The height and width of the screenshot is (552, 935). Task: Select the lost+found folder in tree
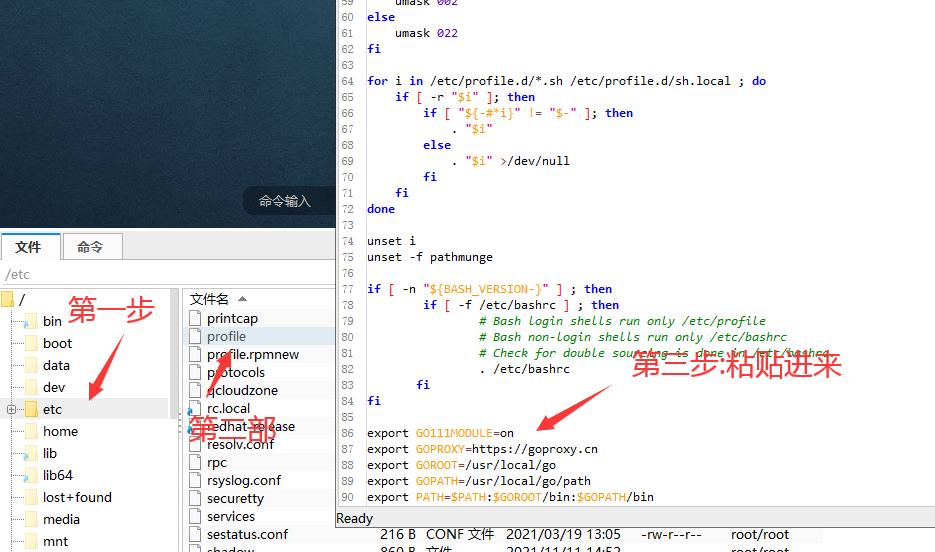(x=77, y=498)
